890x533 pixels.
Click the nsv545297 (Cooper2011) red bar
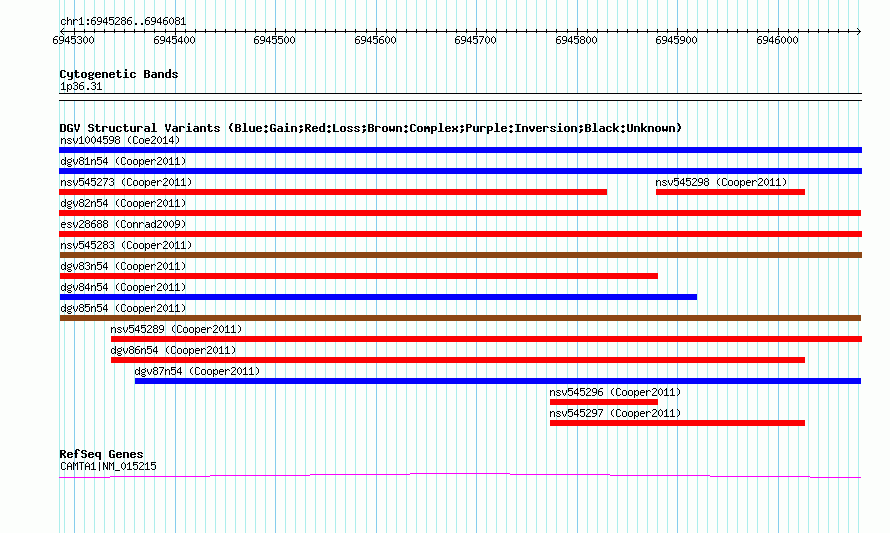tap(678, 423)
